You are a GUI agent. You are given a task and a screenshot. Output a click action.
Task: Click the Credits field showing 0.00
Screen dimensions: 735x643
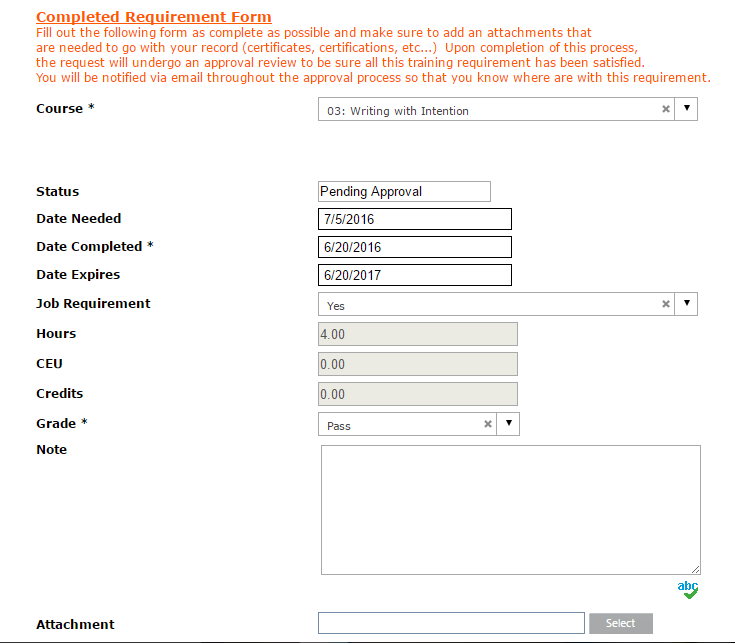(x=418, y=394)
